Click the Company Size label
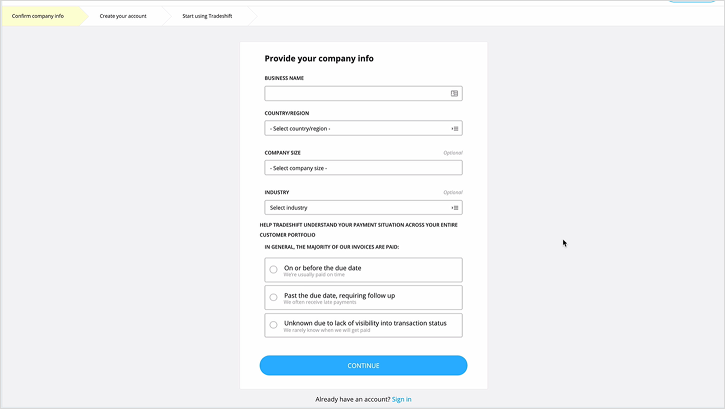The image size is (725, 409). 283,153
